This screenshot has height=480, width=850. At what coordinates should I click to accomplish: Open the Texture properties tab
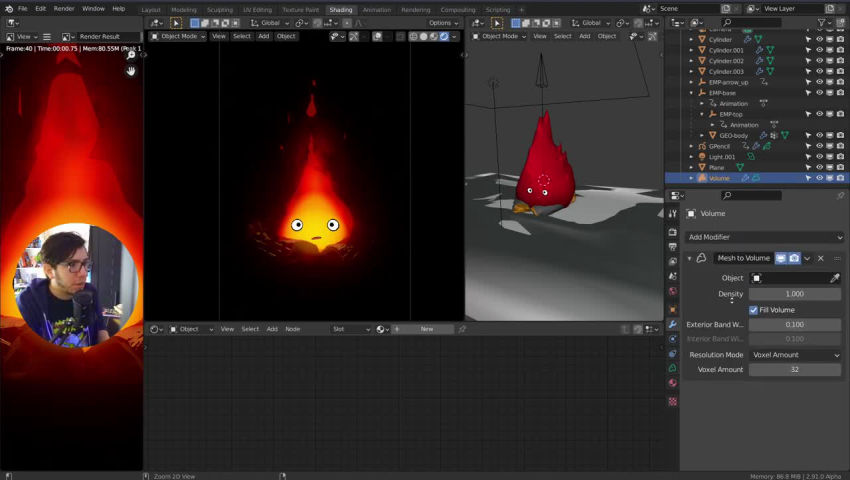[673, 402]
